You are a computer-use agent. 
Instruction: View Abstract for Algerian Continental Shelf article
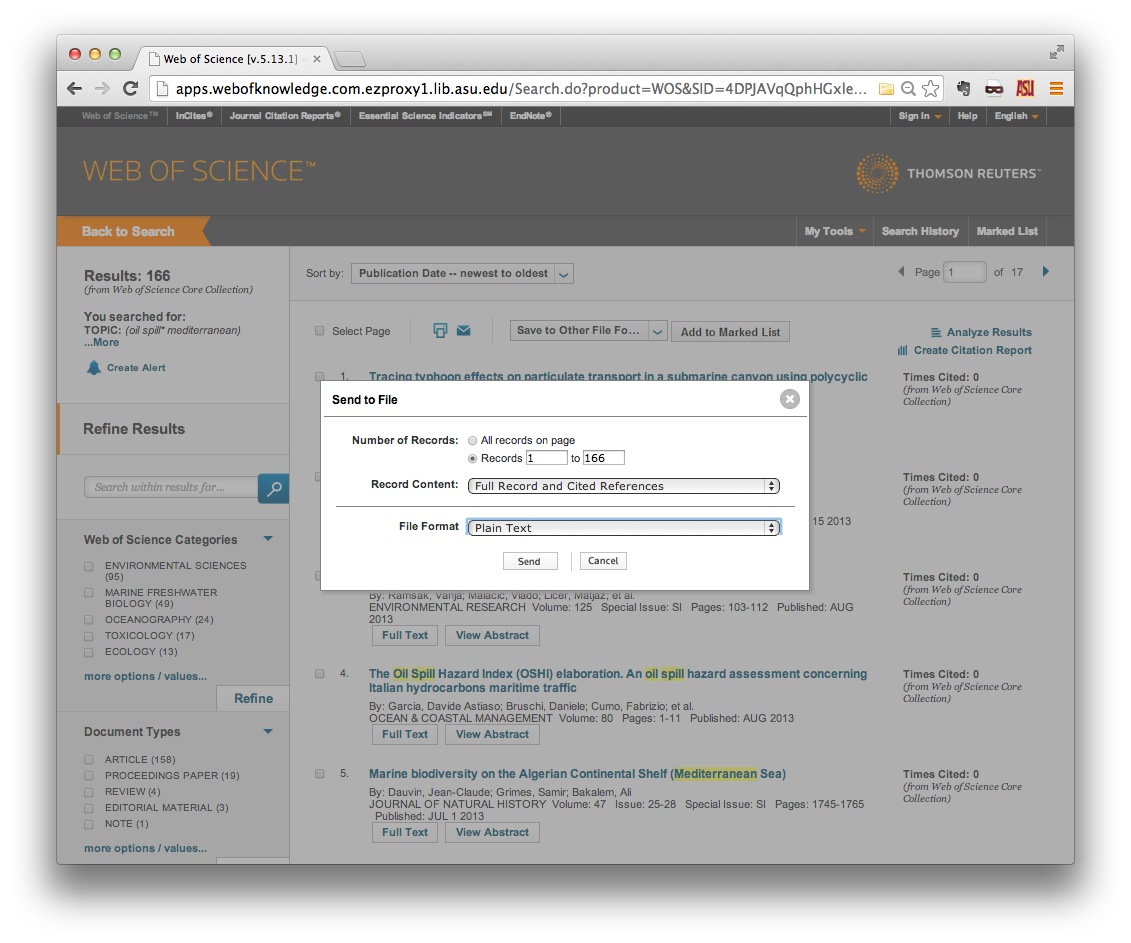[492, 833]
